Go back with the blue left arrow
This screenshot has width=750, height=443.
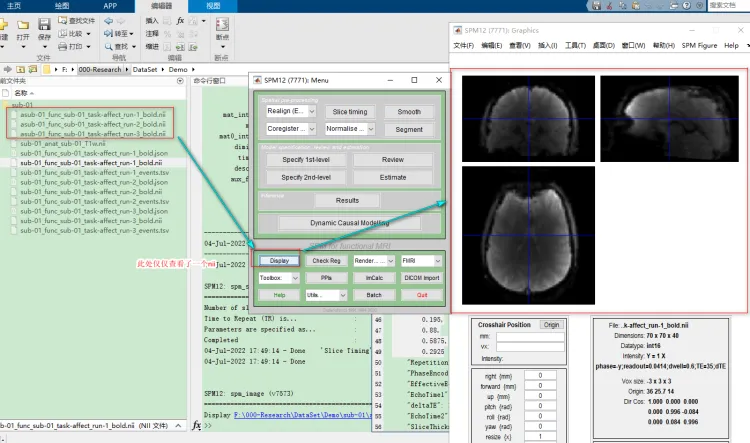(x=109, y=21)
